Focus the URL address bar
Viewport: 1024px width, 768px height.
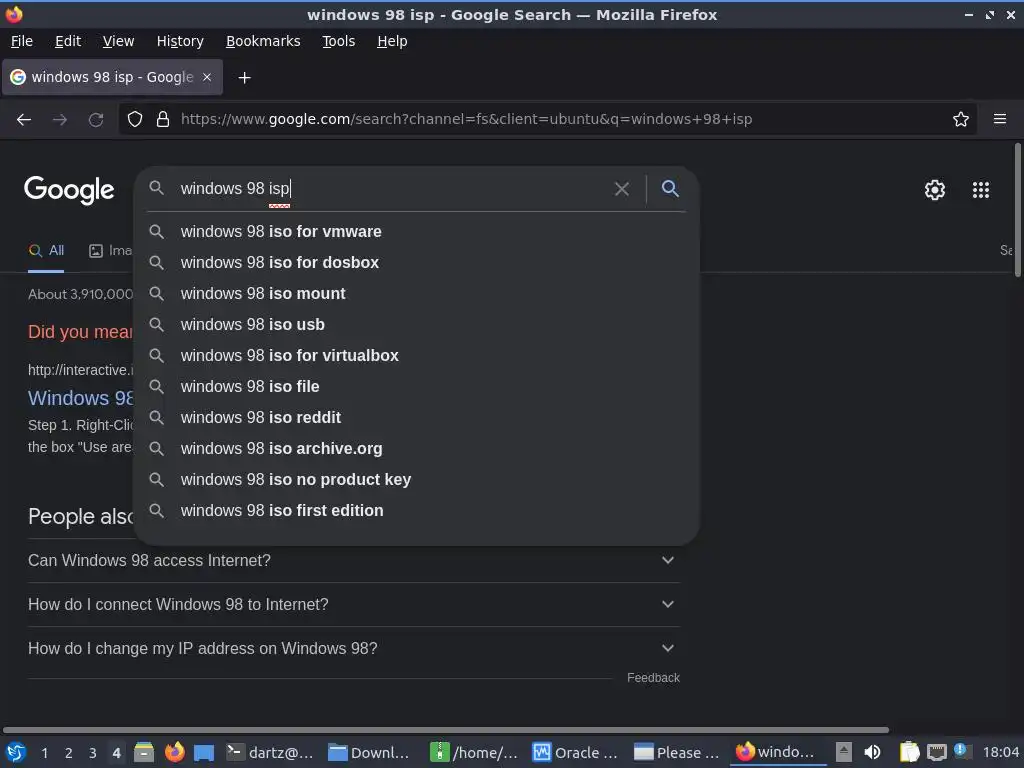point(547,120)
